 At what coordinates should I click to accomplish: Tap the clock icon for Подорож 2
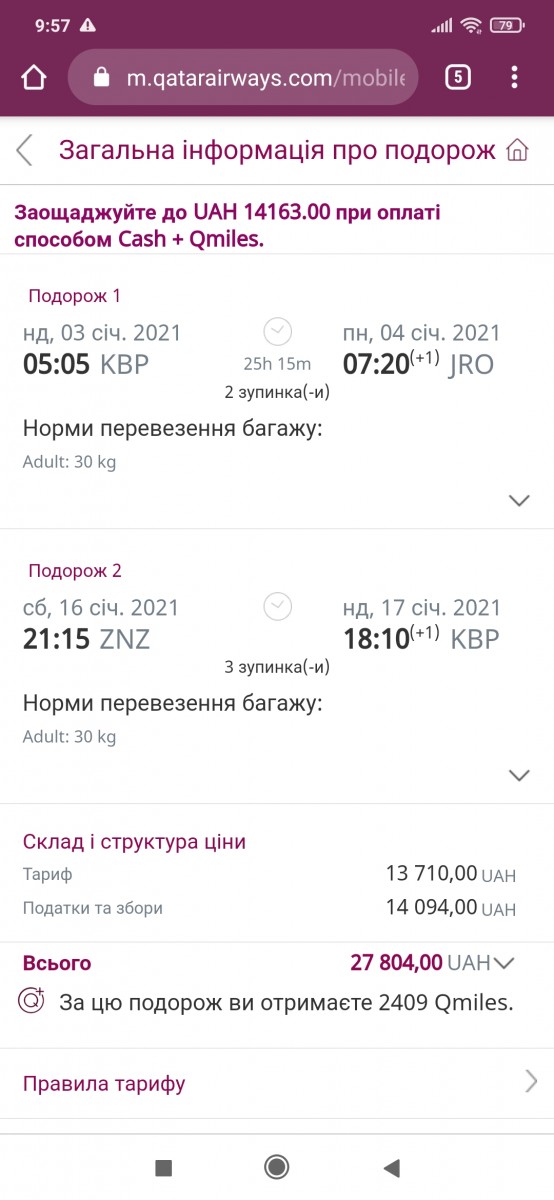pyautogui.click(x=277, y=606)
